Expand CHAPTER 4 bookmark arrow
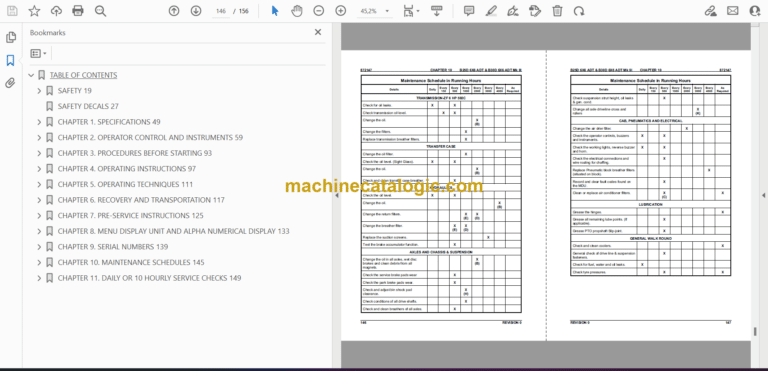 (39, 169)
